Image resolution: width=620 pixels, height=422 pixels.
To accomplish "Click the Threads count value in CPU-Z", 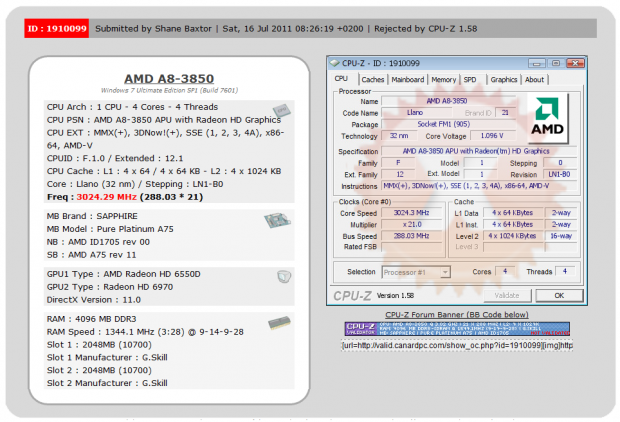I will coord(565,271).
